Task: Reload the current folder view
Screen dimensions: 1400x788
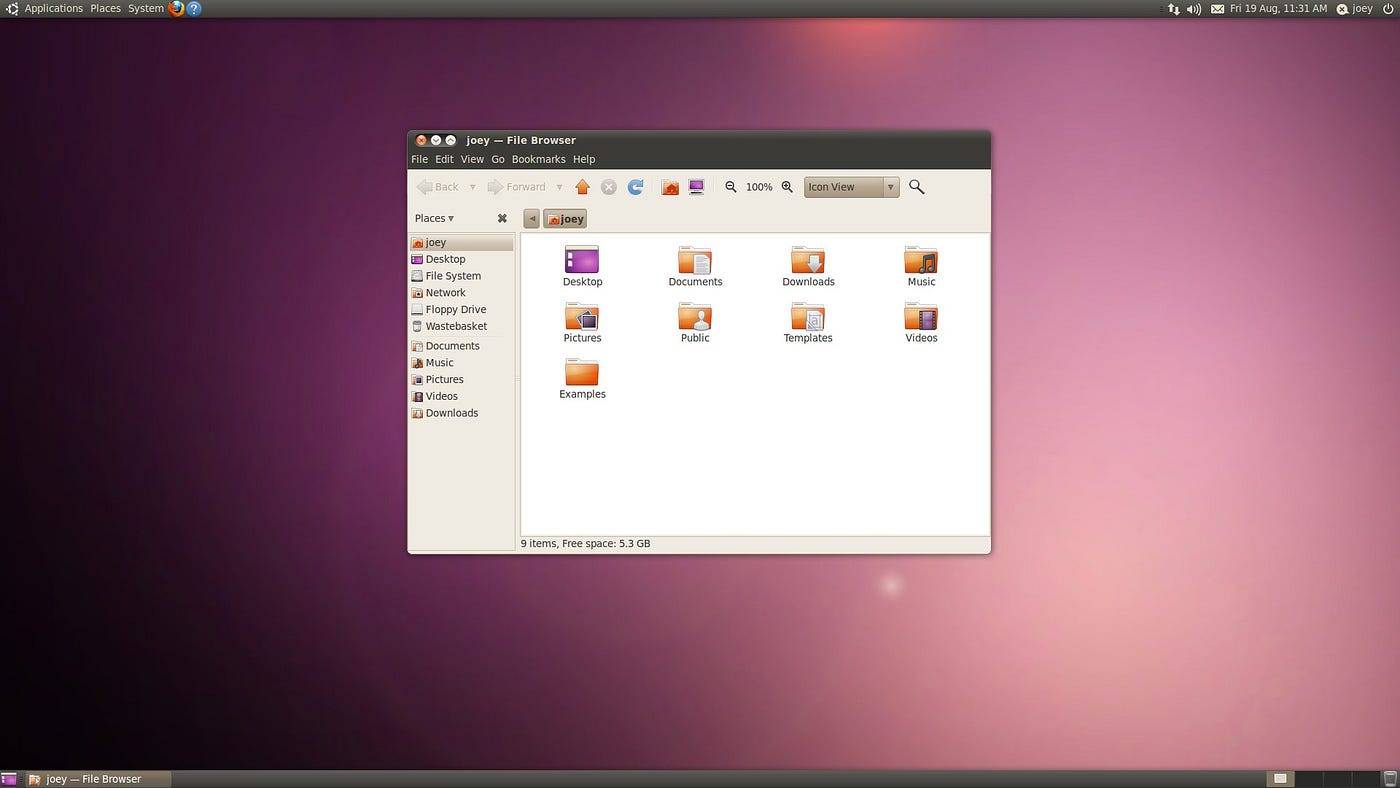Action: pos(635,187)
